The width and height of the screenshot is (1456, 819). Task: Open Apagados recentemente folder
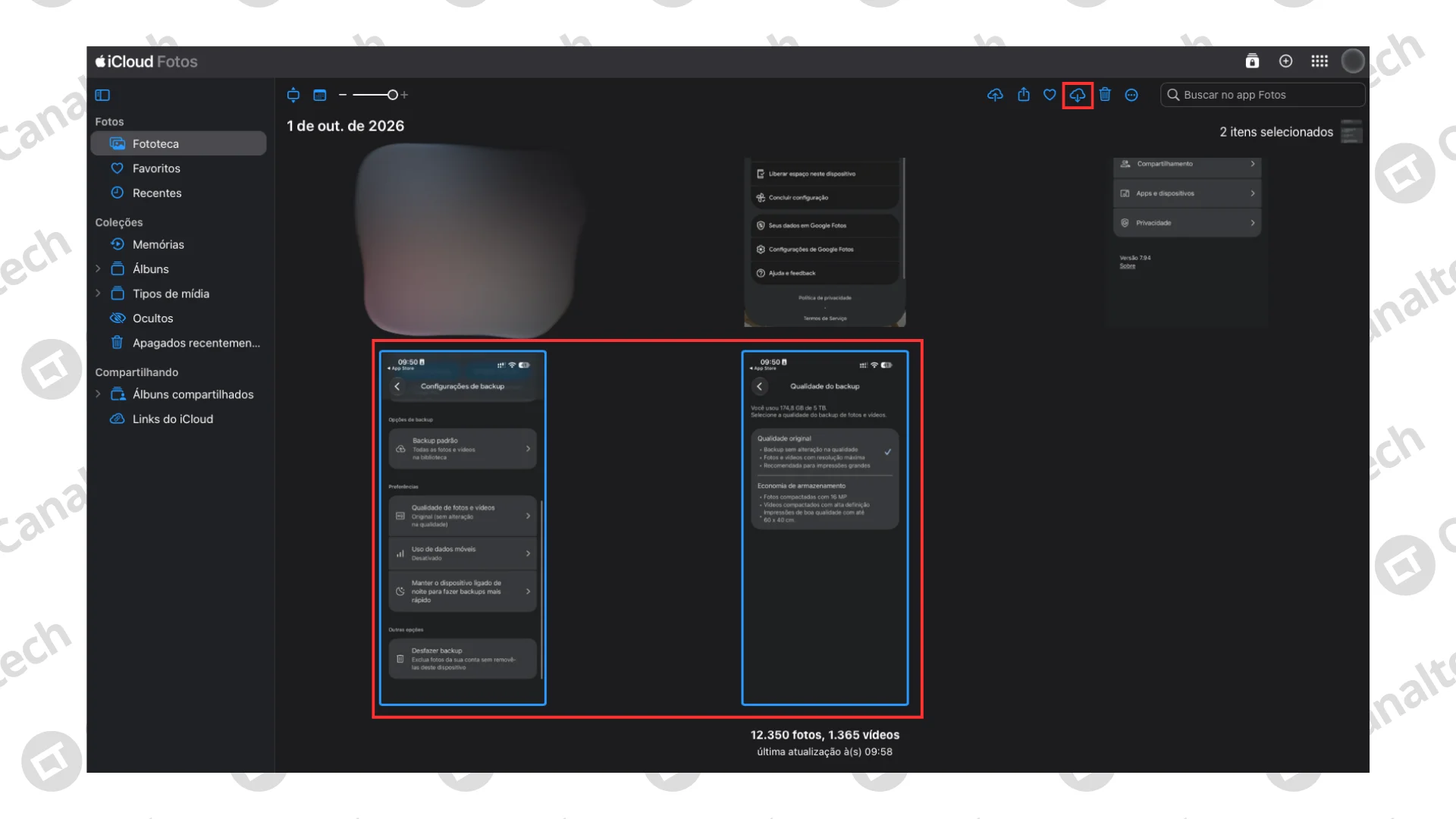pyautogui.click(x=178, y=343)
